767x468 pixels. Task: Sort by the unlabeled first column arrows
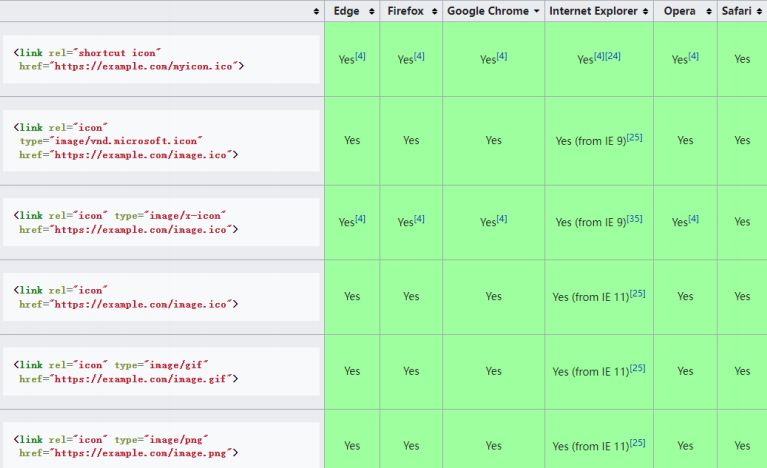(x=316, y=11)
